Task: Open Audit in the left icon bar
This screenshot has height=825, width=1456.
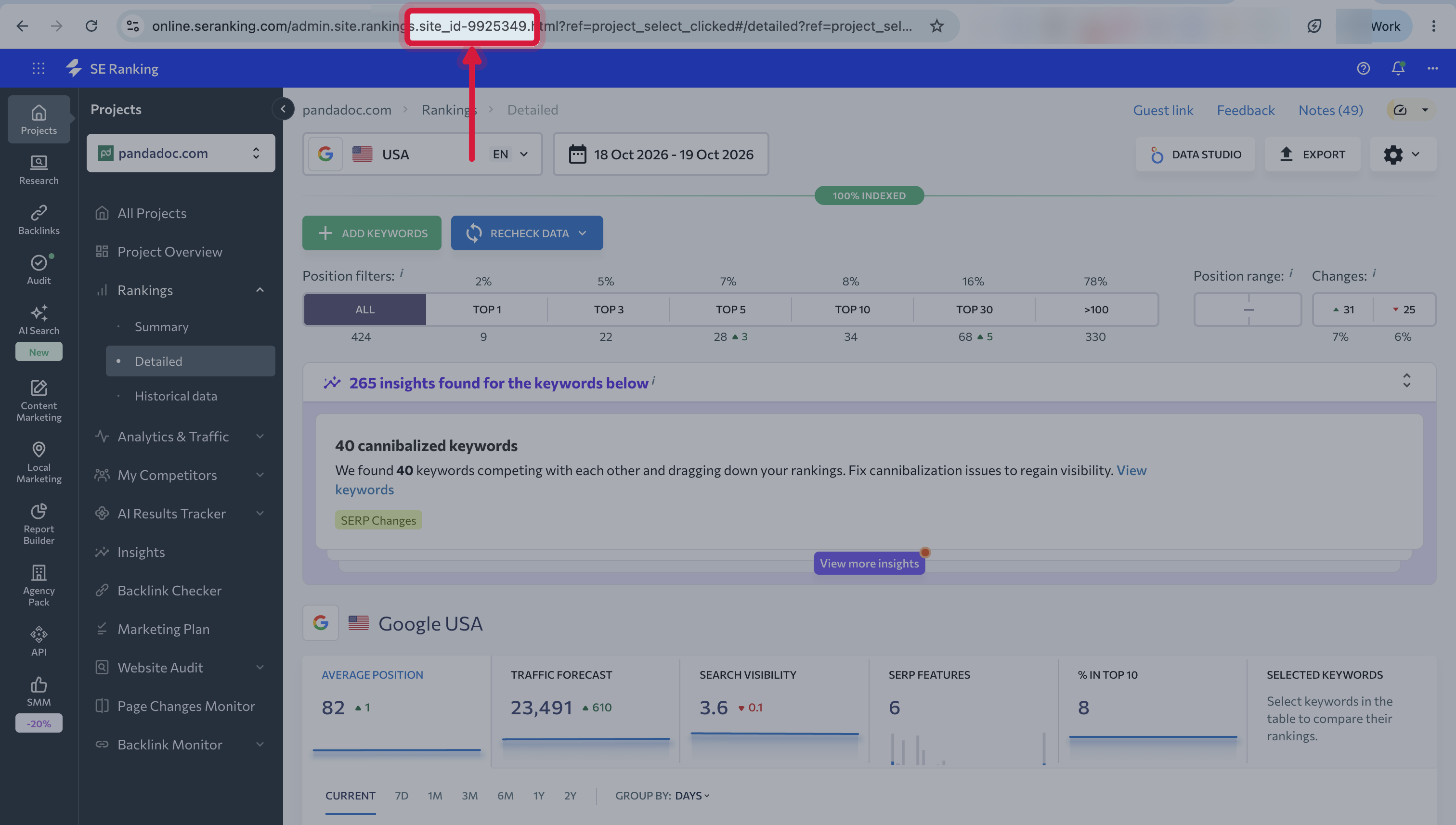Action: click(x=39, y=270)
